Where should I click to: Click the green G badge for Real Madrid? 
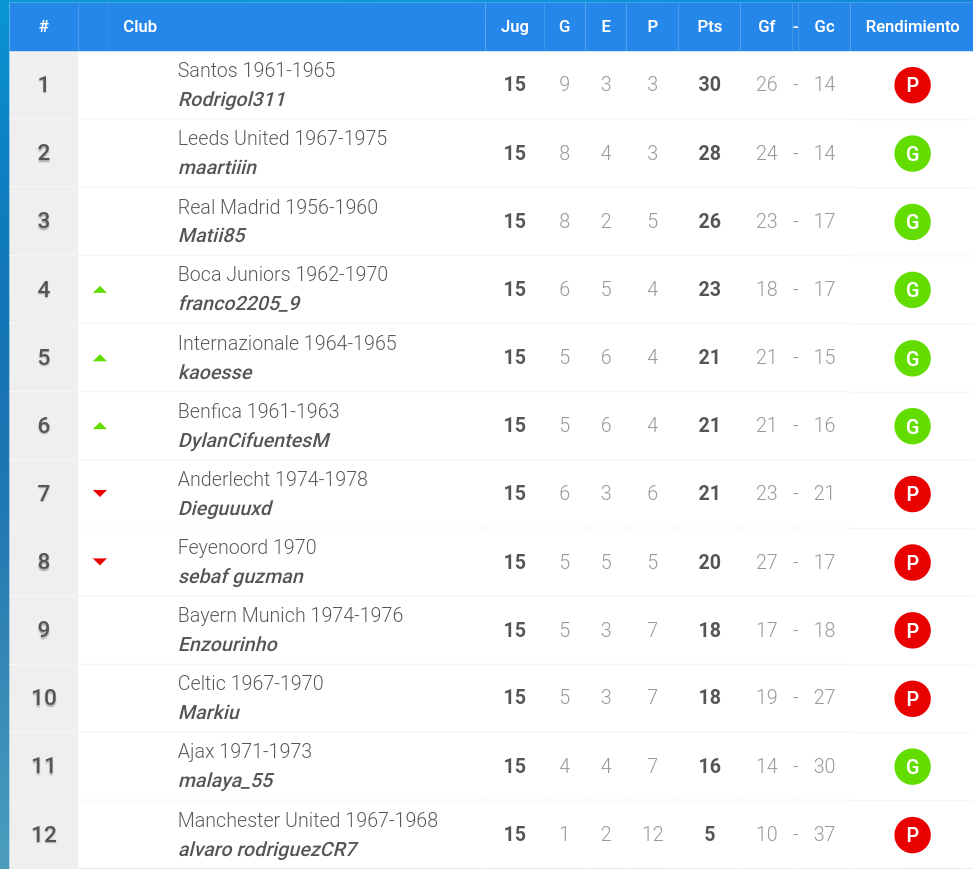pos(912,222)
